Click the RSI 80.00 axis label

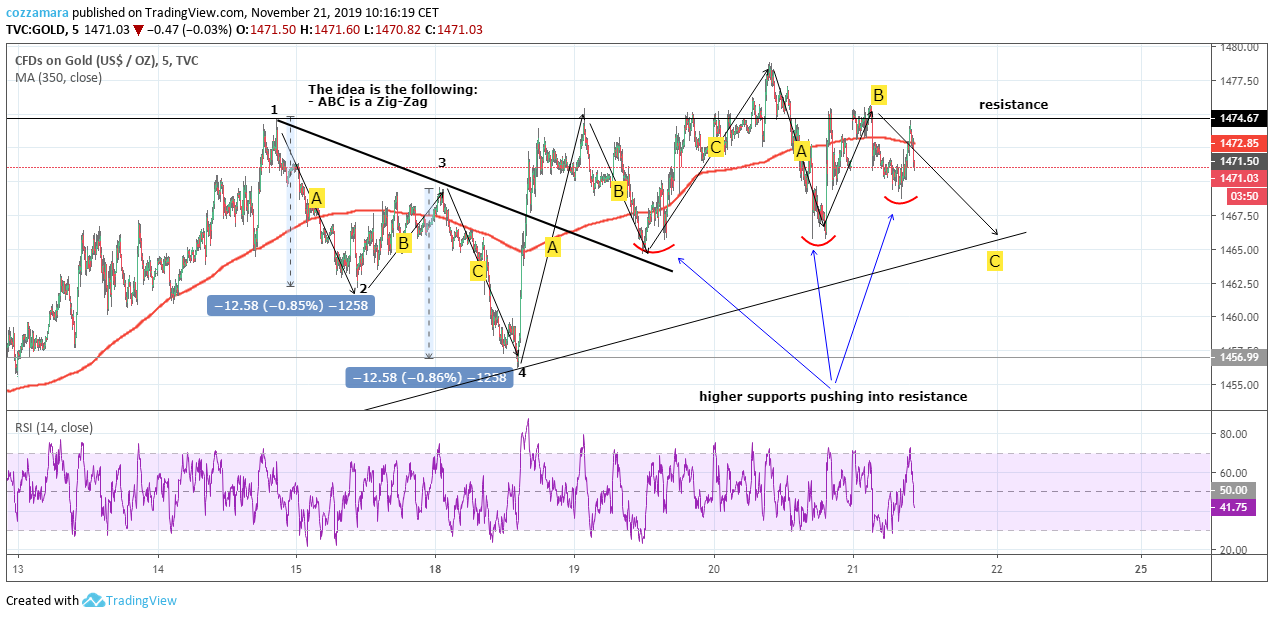[1233, 434]
